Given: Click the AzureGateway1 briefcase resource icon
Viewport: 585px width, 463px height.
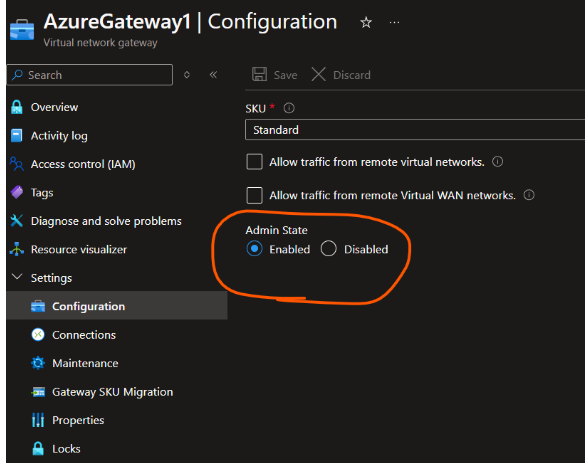Looking at the screenshot, I should click(22, 29).
